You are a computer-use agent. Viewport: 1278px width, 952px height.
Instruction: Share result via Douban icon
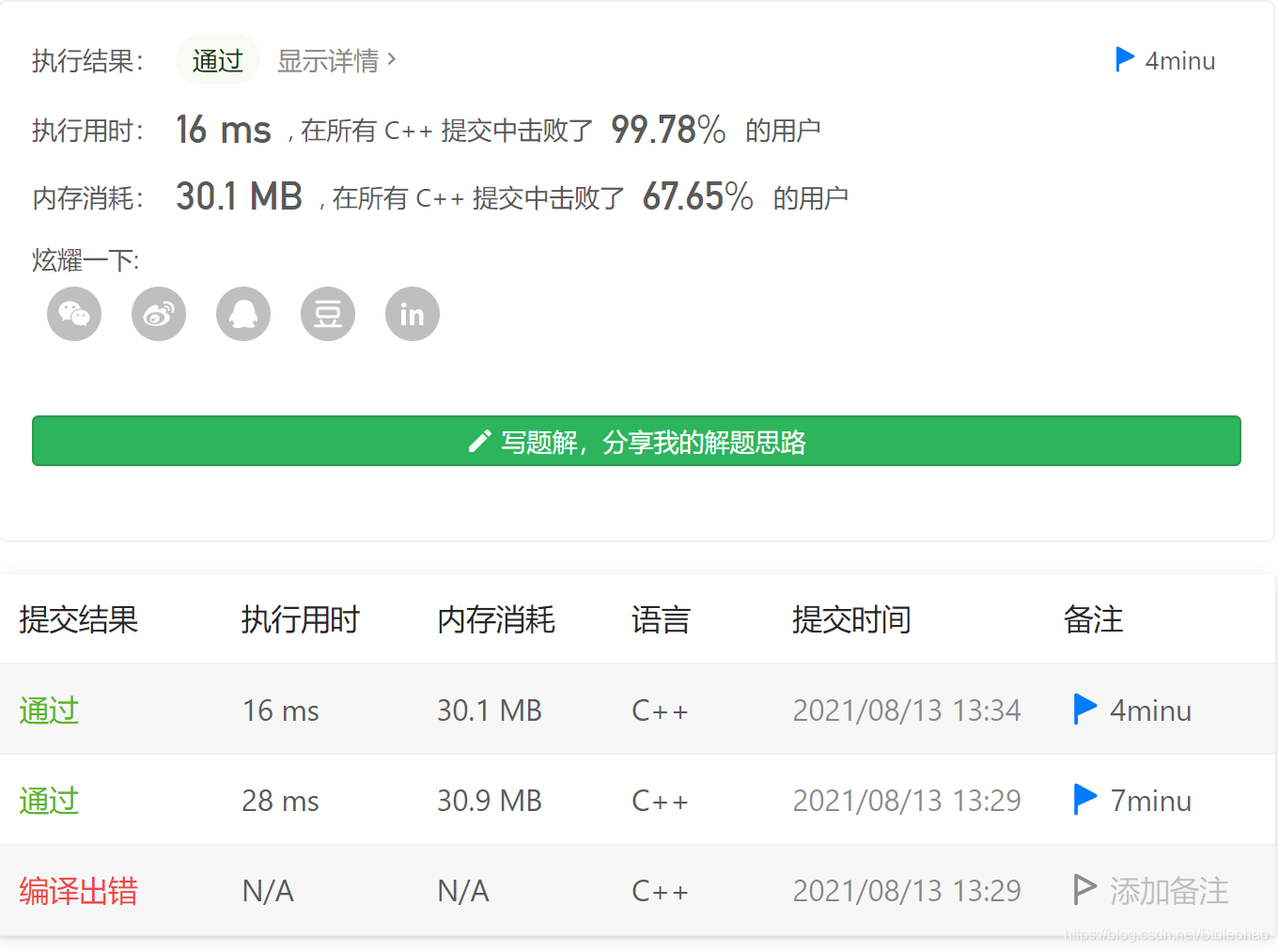coord(328,314)
